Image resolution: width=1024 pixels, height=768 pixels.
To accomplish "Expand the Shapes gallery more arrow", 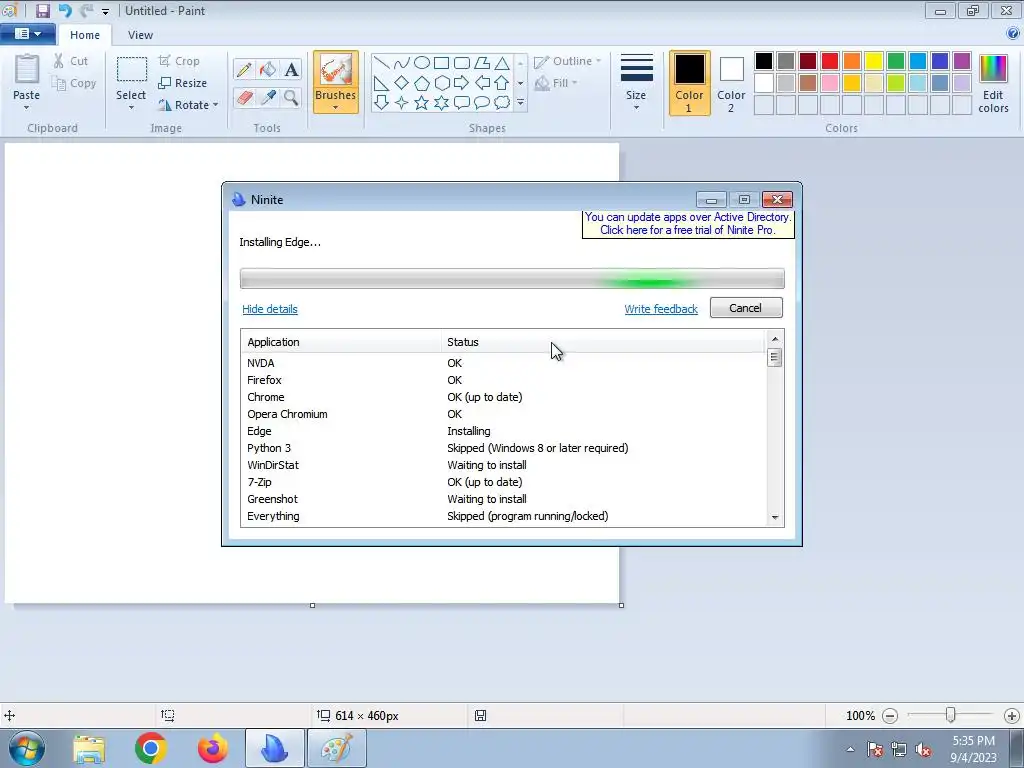I will click(520, 103).
